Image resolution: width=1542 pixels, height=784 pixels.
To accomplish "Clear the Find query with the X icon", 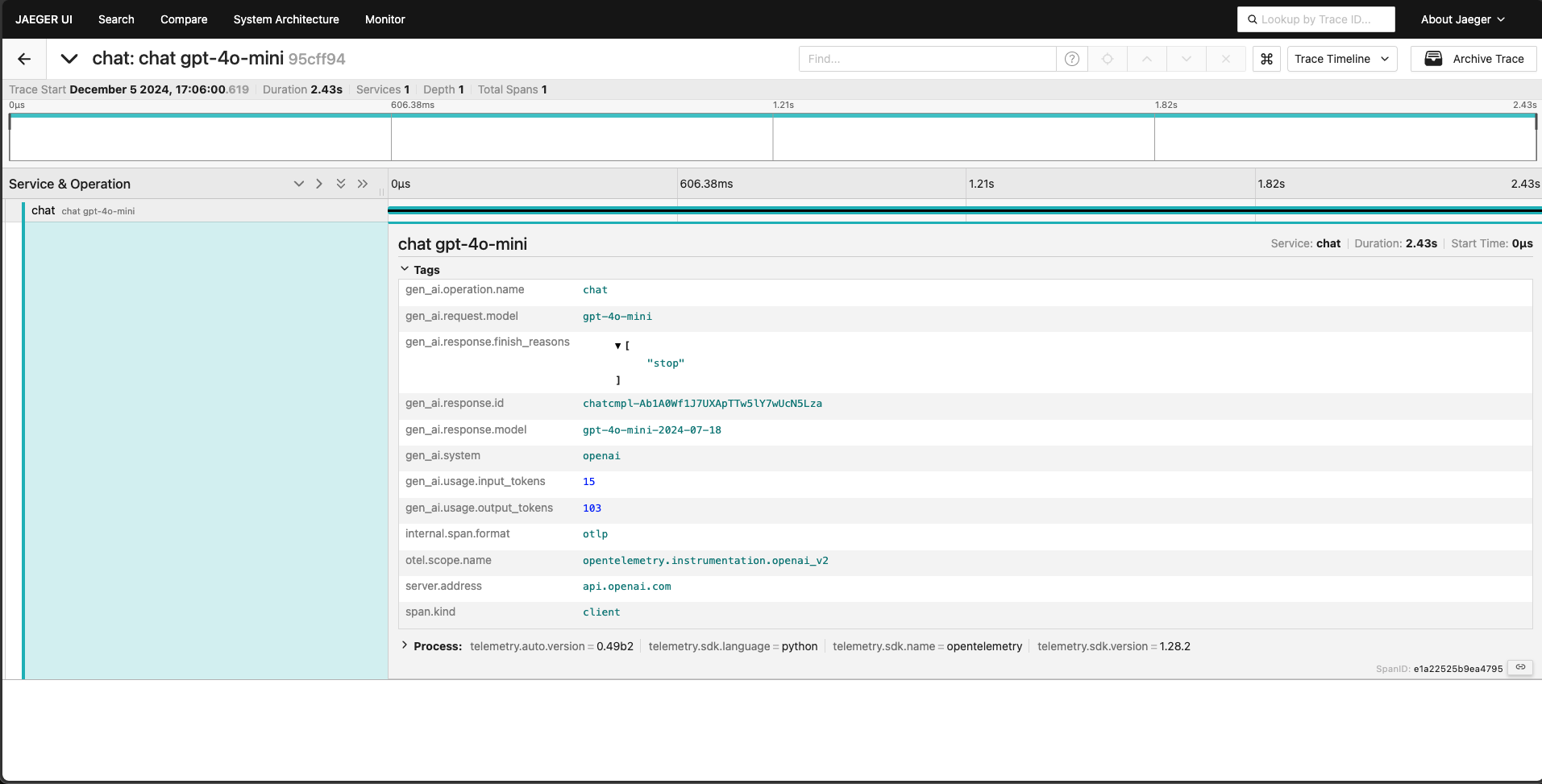I will 1225,58.
